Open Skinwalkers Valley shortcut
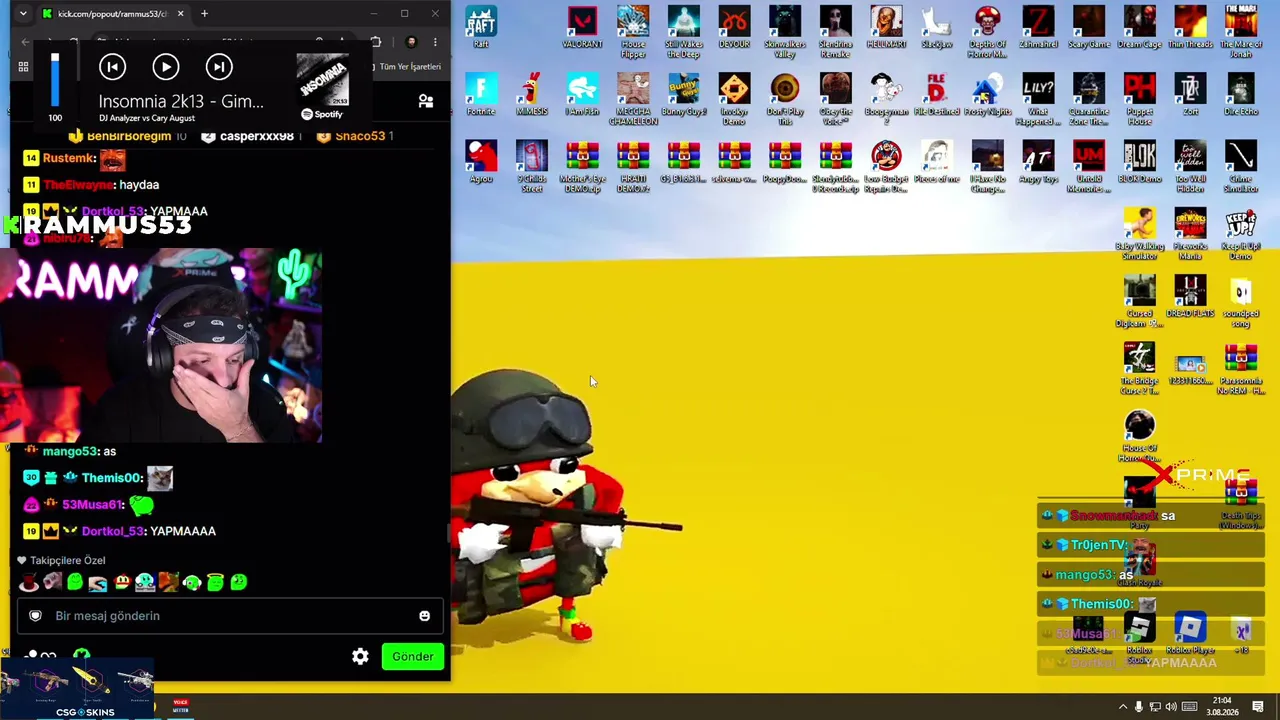Viewport: 1280px width, 720px height. pyautogui.click(x=785, y=32)
